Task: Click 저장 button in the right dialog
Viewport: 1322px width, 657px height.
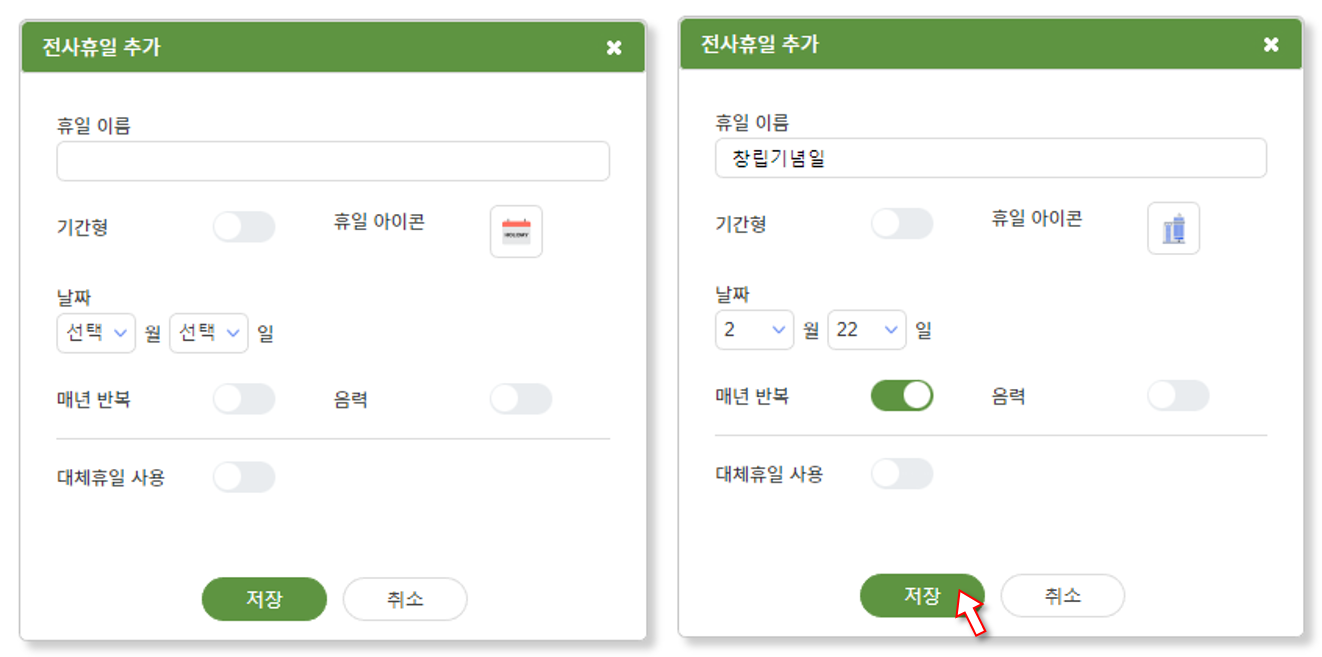Action: pos(922,595)
